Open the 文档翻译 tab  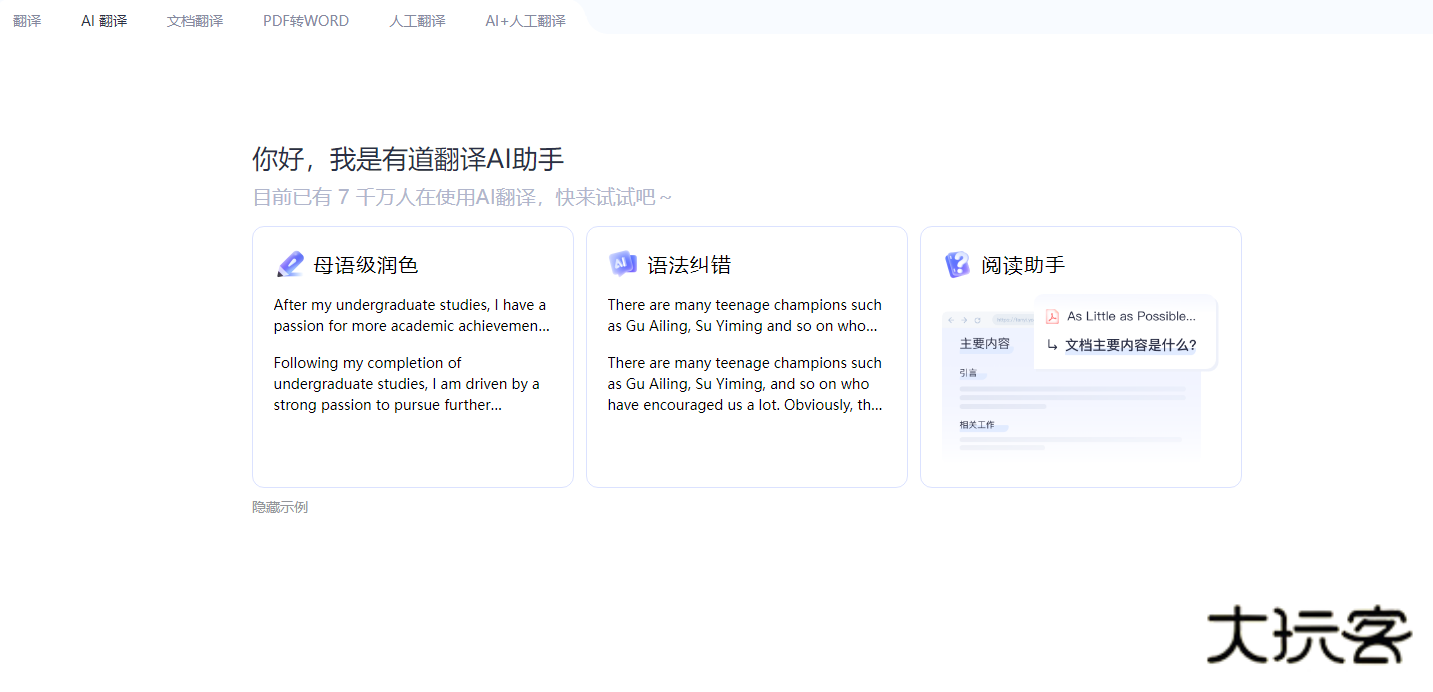195,20
